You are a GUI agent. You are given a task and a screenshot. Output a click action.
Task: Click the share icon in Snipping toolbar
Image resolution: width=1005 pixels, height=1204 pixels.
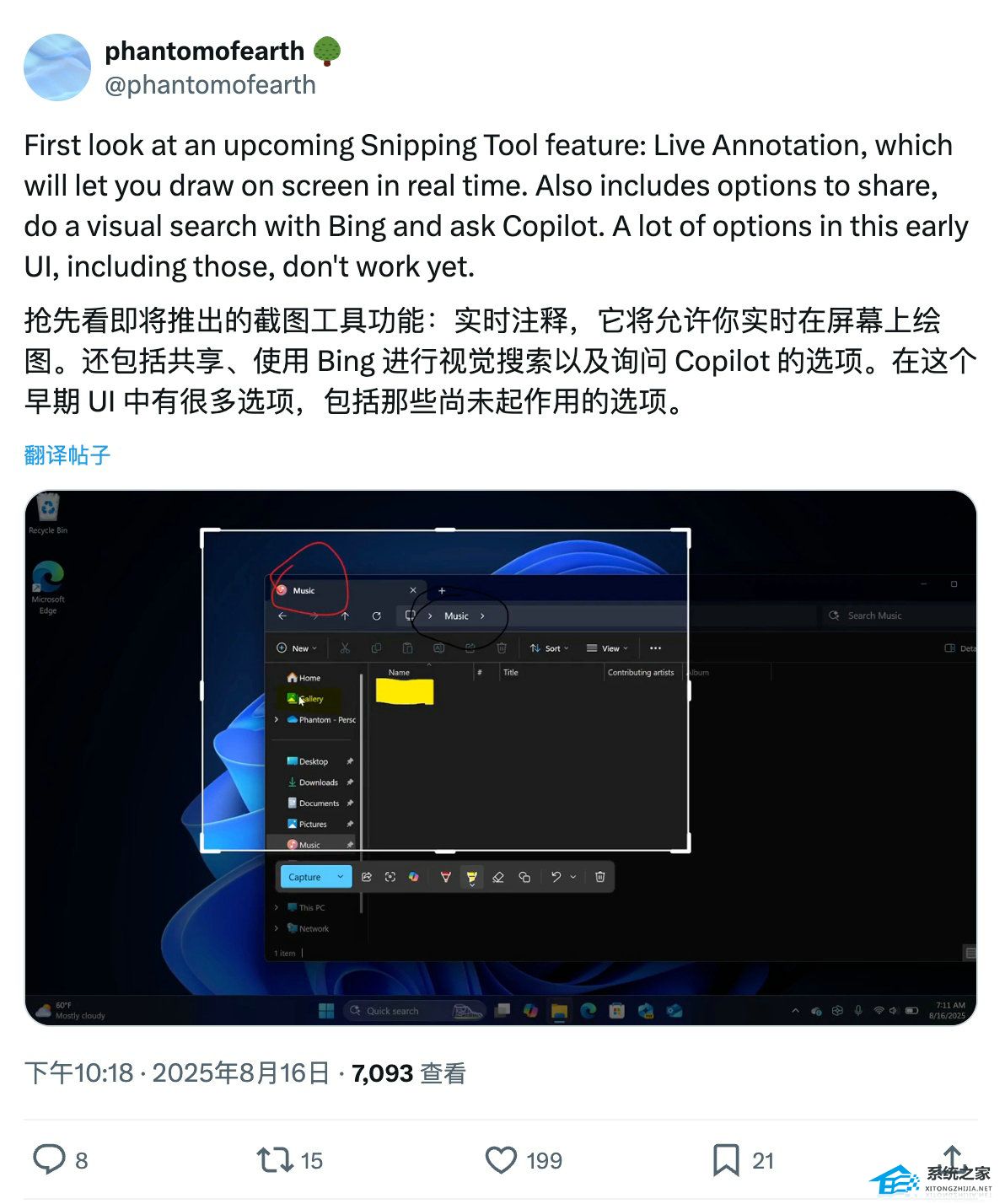(367, 877)
